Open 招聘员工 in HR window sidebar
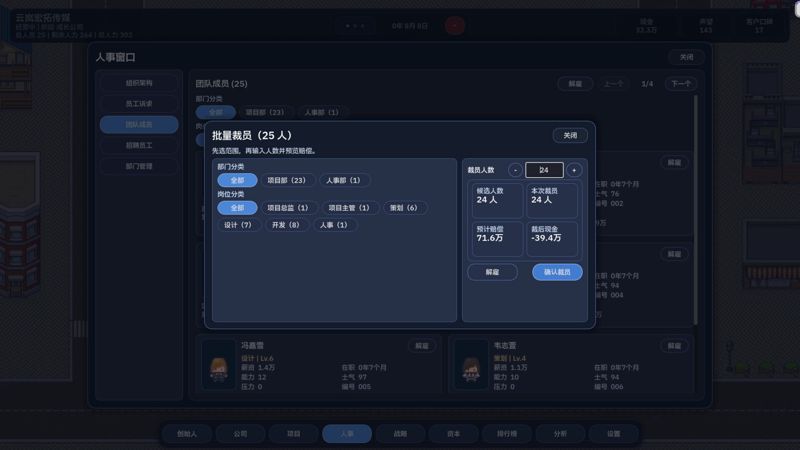 tap(139, 145)
